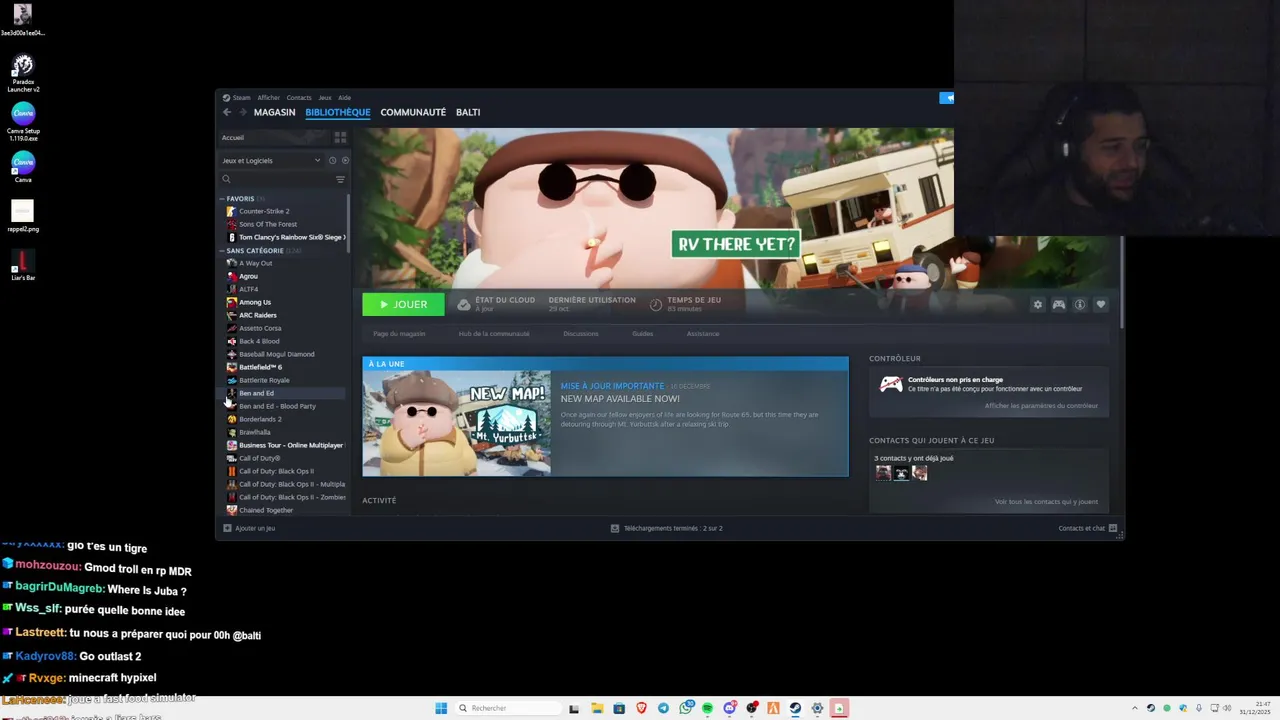Open the Jeux et Logiciels dropdown
1280x720 pixels.
271,160
